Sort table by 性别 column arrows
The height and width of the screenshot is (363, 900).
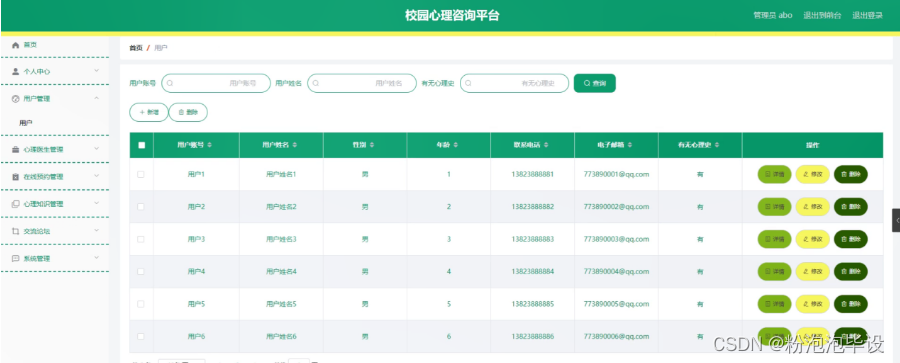[x=372, y=145]
